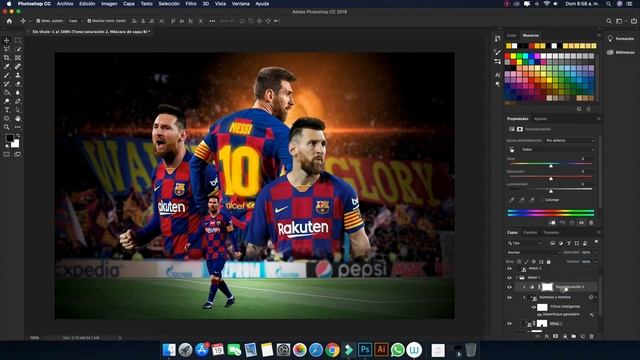This screenshot has width=640, height=360.
Task: Click the Home icon in options bar
Action: point(9,21)
